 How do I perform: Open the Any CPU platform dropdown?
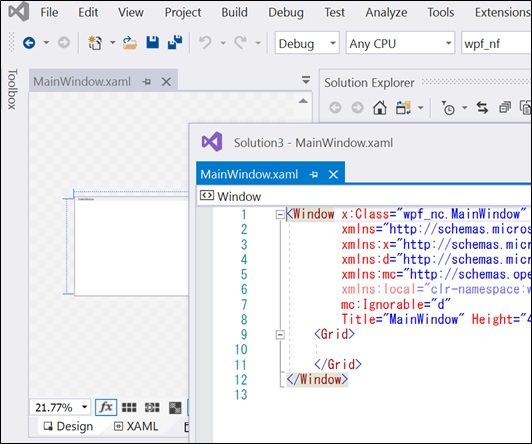400,43
